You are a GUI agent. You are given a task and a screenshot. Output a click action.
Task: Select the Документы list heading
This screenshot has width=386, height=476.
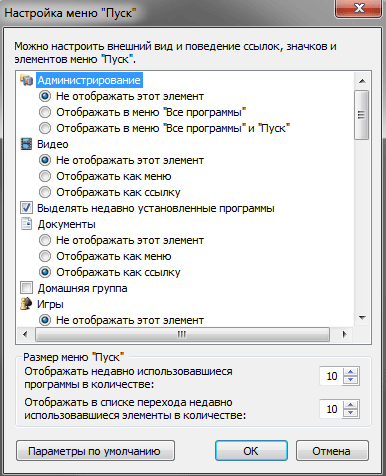(66, 224)
